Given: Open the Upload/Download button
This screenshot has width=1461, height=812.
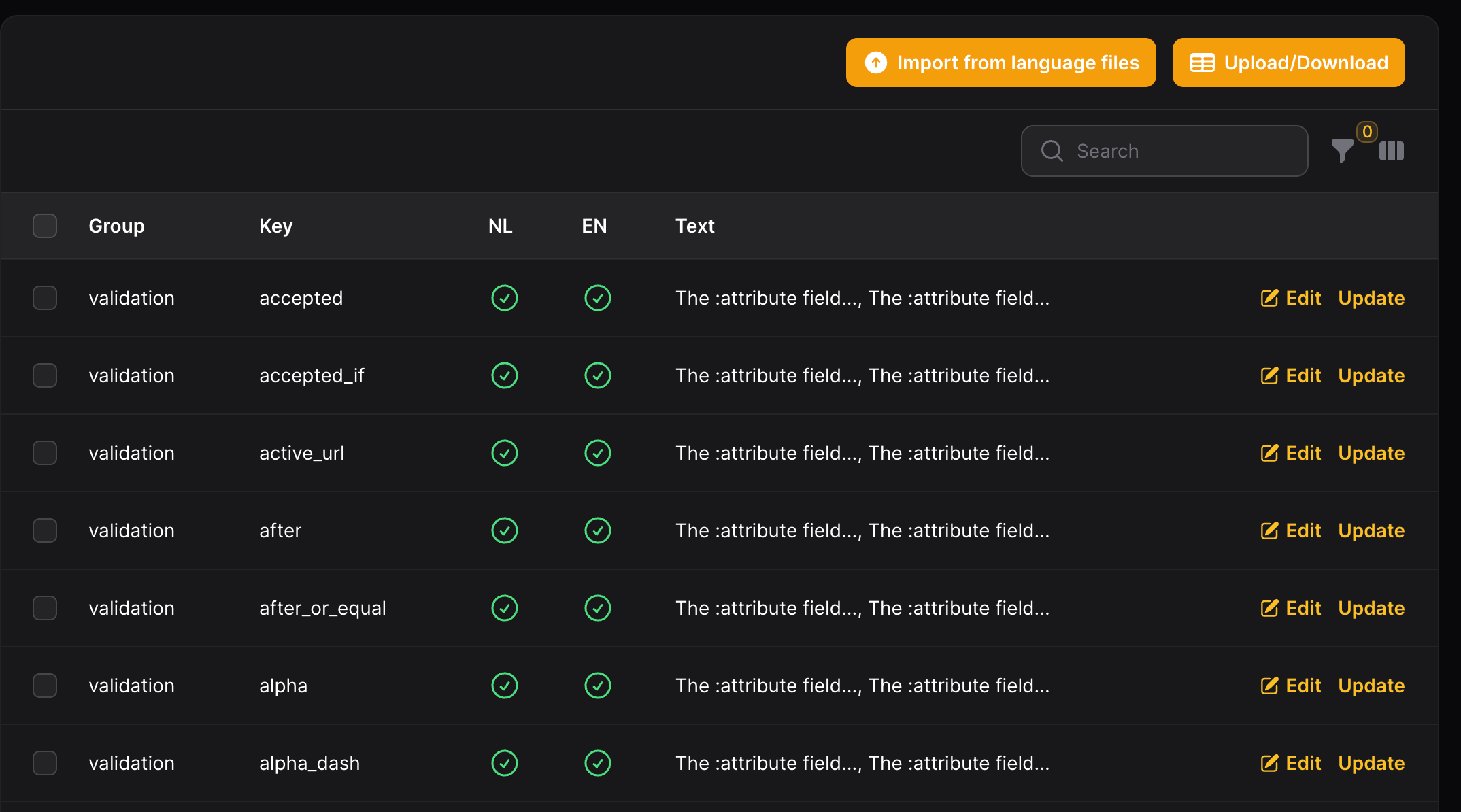Looking at the screenshot, I should 1288,63.
